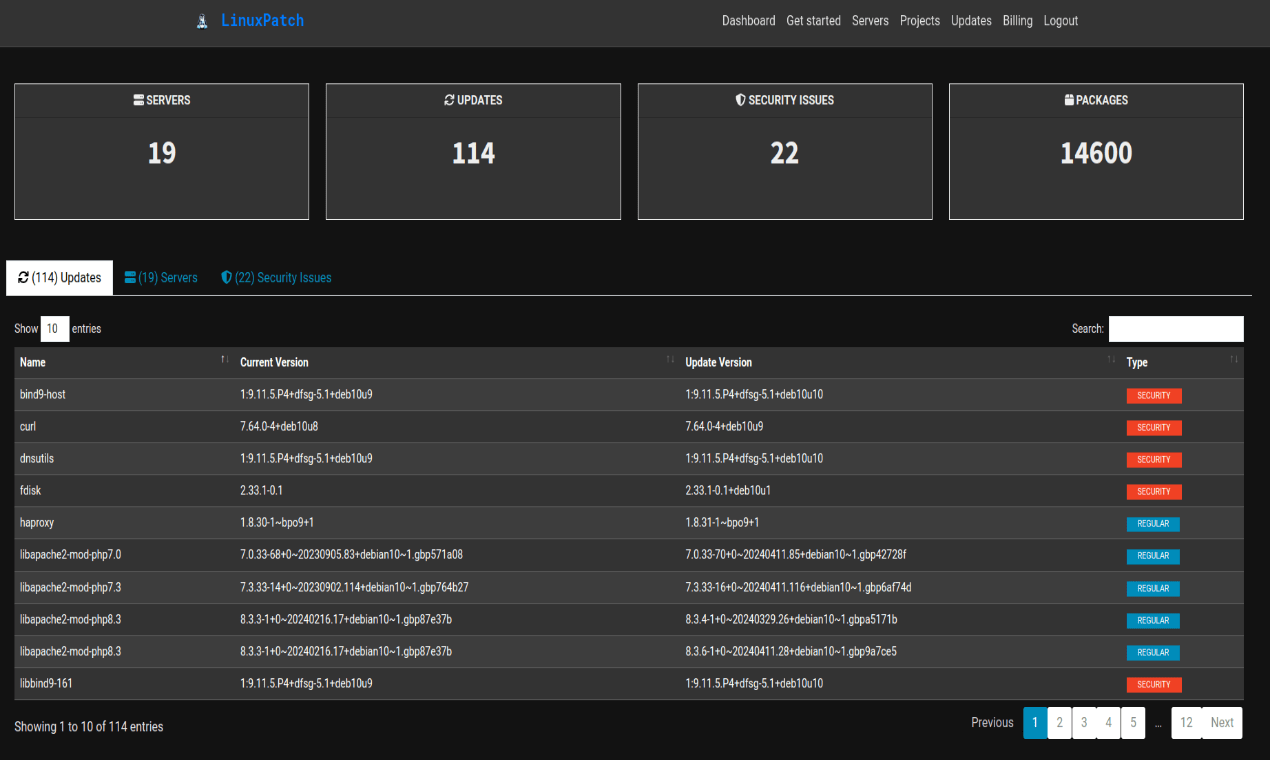The height and width of the screenshot is (760, 1270).
Task: Click update version ending gbp9a7ce5
Action: coord(791,651)
